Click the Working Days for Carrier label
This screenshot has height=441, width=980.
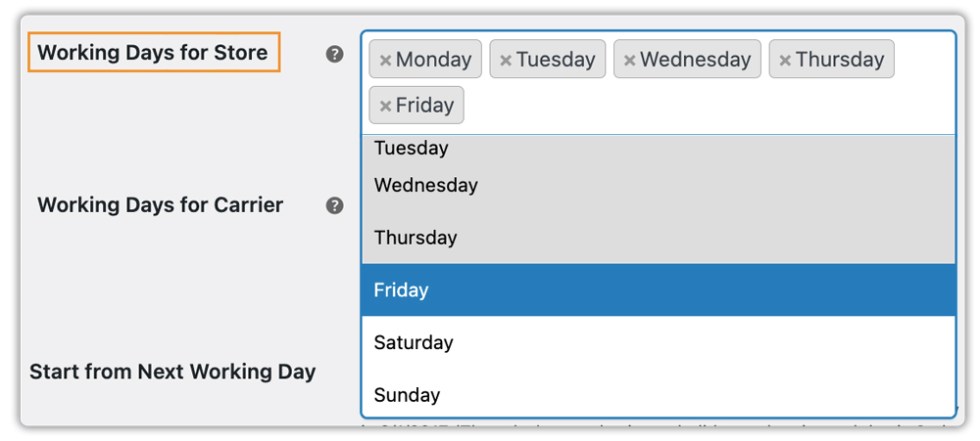[160, 205]
